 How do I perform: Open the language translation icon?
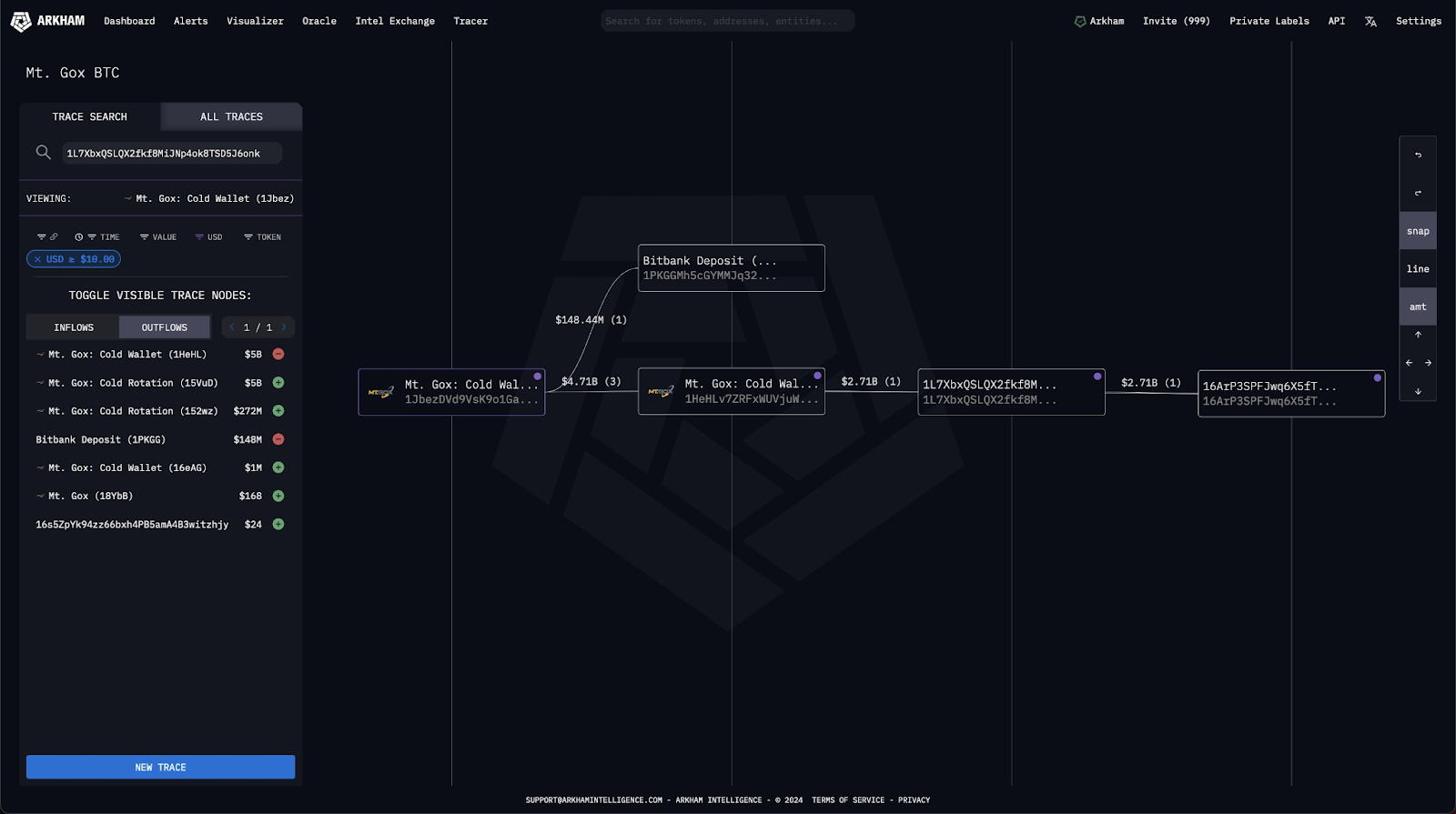[1370, 21]
